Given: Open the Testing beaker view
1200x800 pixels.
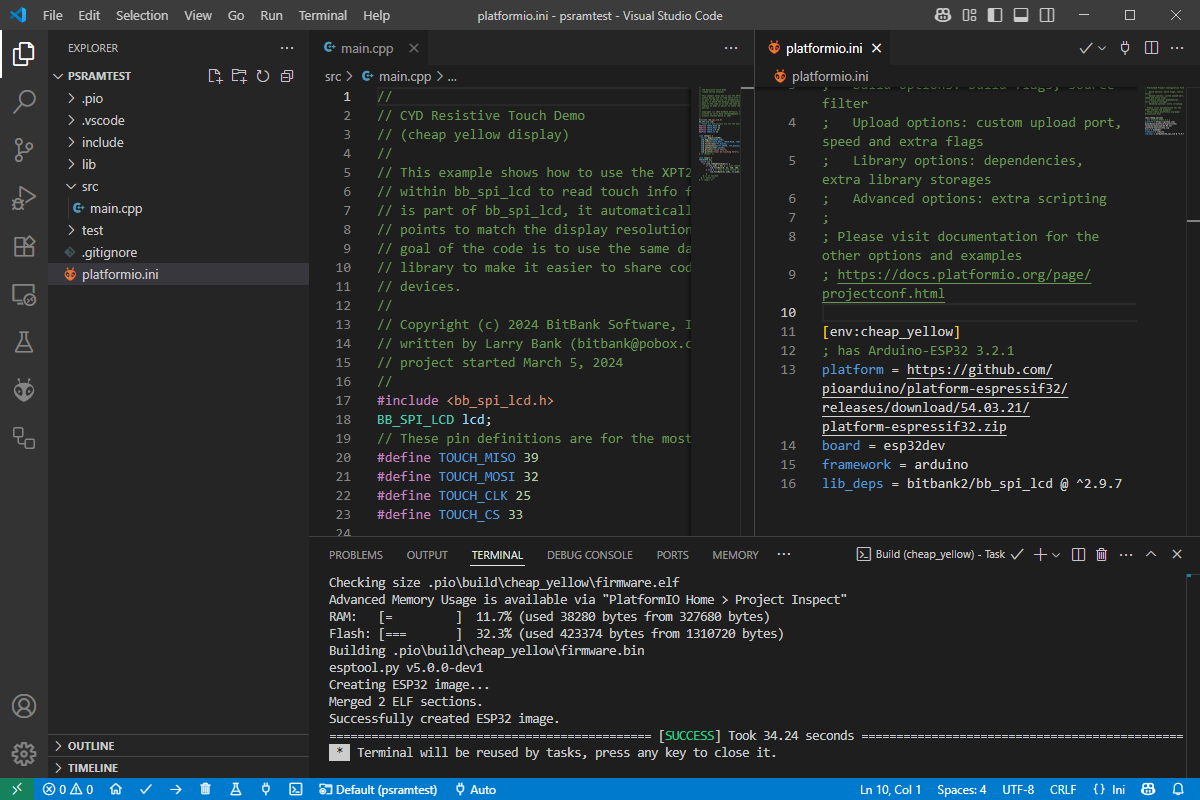Looking at the screenshot, I should pyautogui.click(x=24, y=342).
